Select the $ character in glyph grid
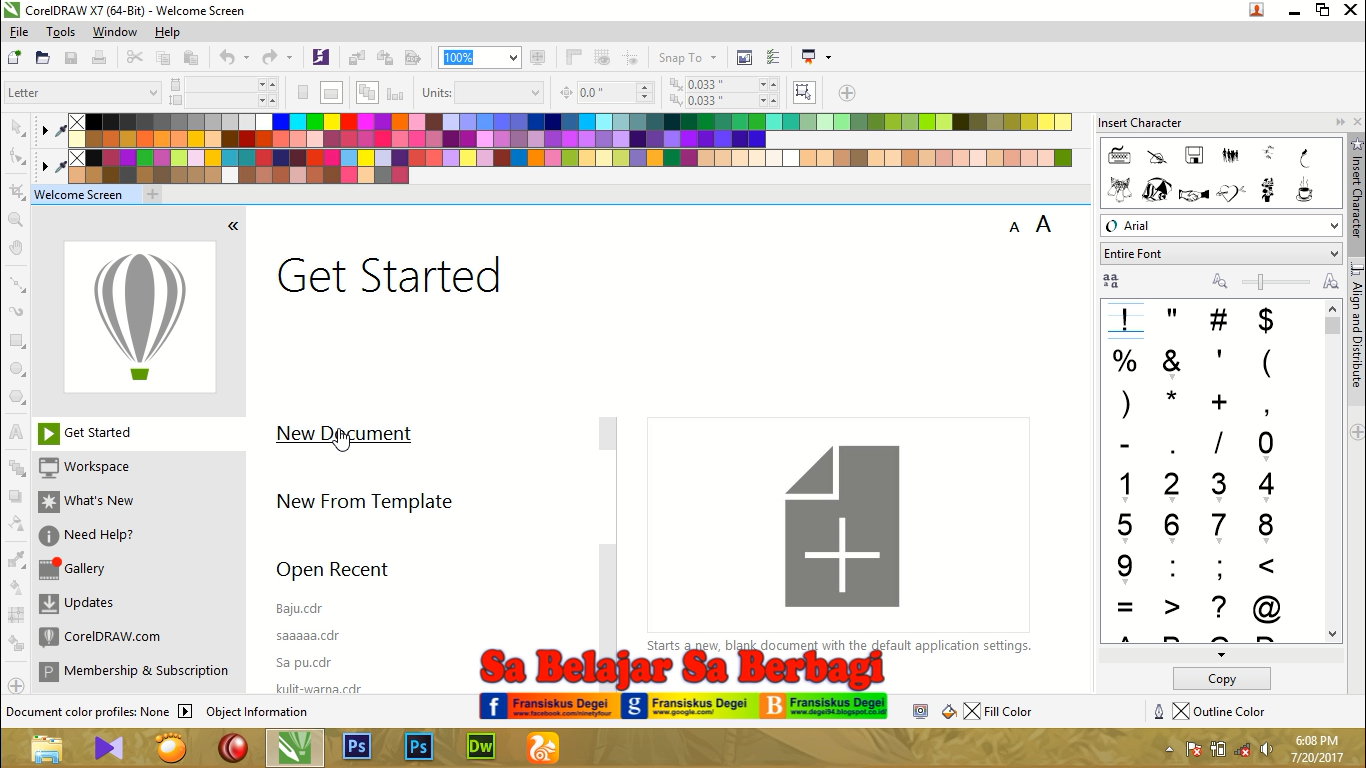 [x=1266, y=320]
